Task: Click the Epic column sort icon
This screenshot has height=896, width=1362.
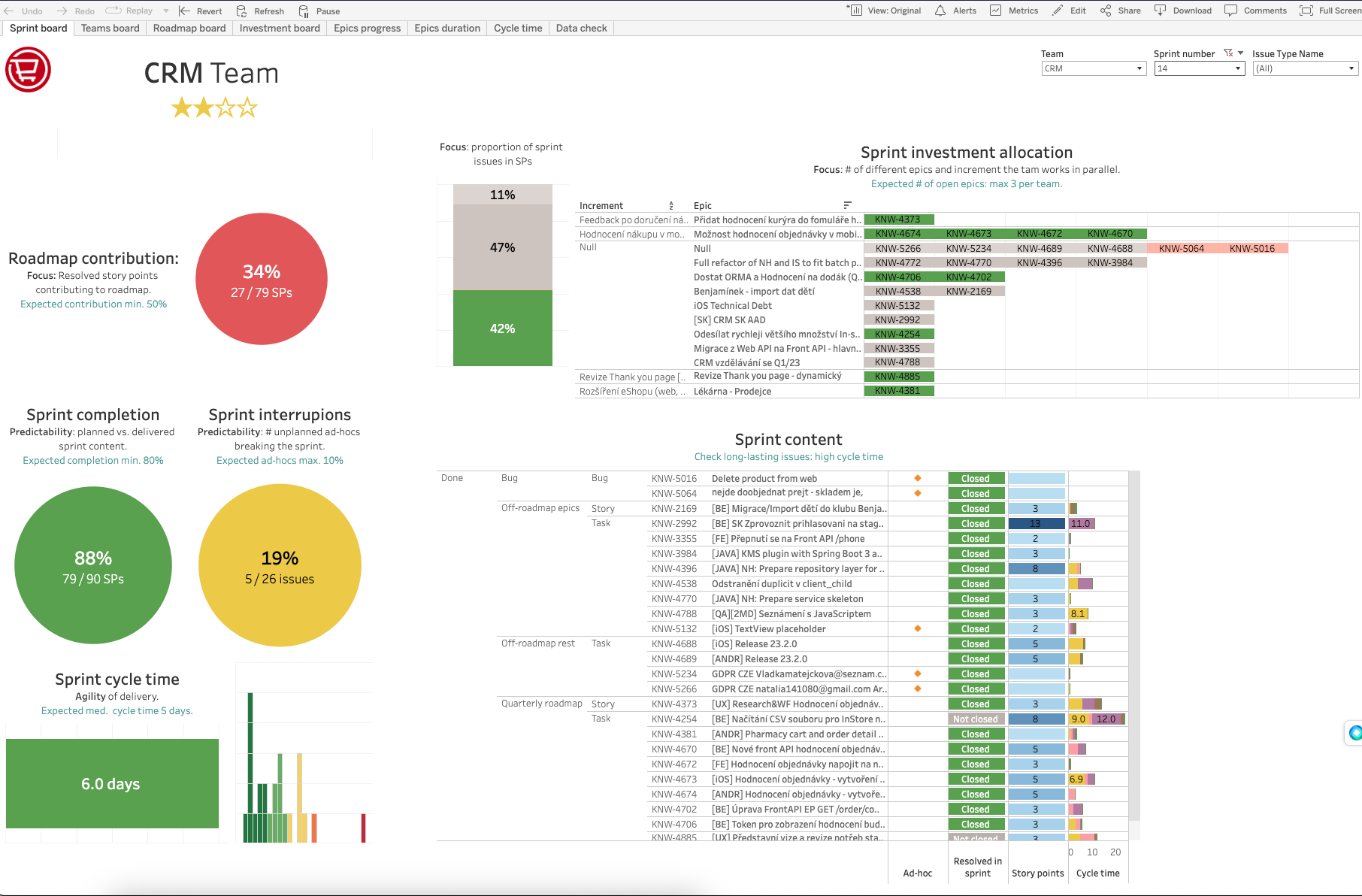Action: [x=847, y=205]
